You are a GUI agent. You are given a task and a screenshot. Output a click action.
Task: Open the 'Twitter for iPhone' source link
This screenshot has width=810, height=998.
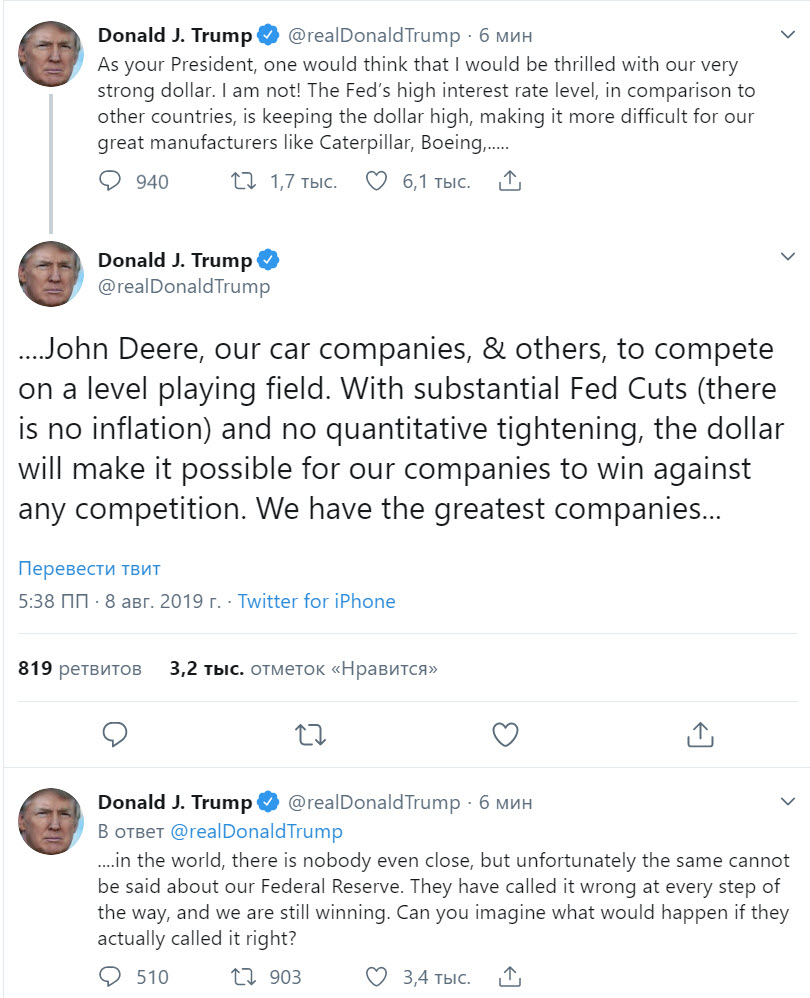(316, 601)
